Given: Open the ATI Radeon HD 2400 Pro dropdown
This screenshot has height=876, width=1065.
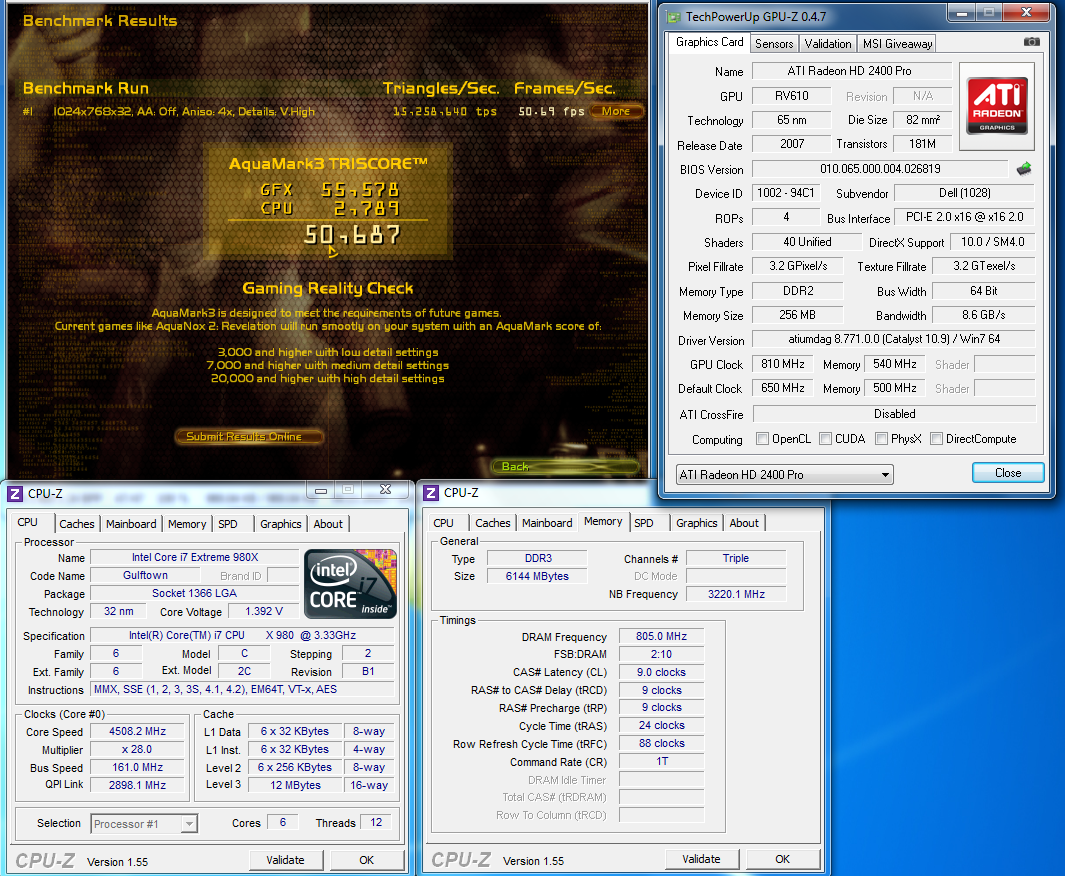Looking at the screenshot, I should click(784, 475).
